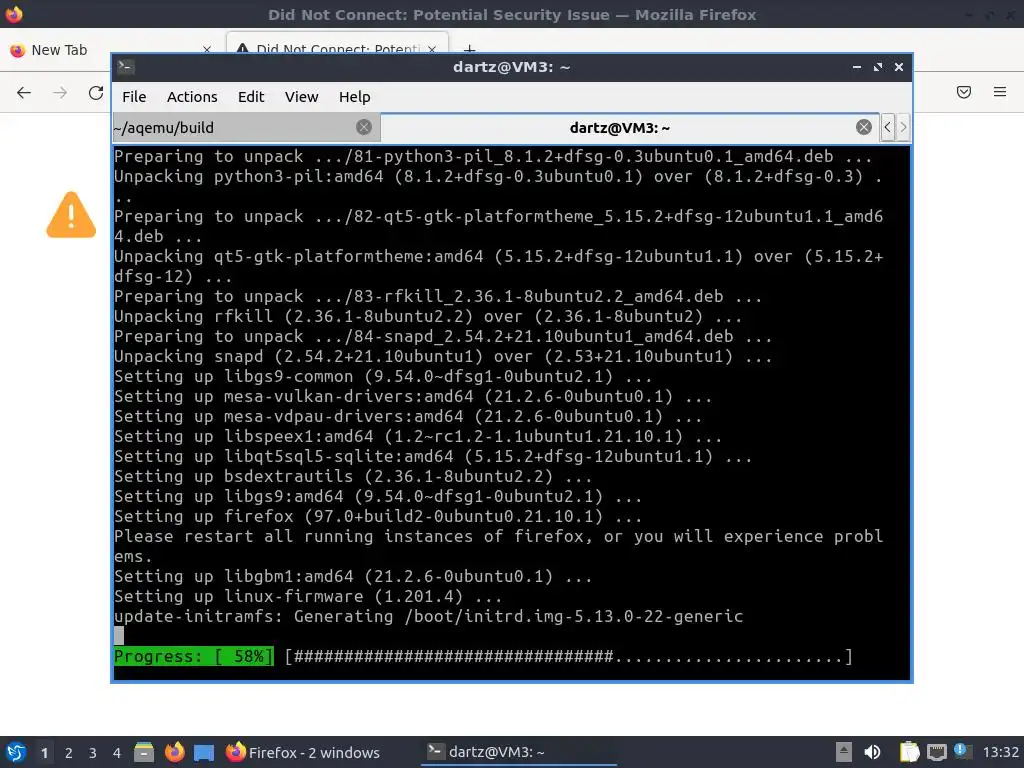Click 'Setting up libspeex1:amd64' line
The image size is (1024, 768).
coord(418,436)
